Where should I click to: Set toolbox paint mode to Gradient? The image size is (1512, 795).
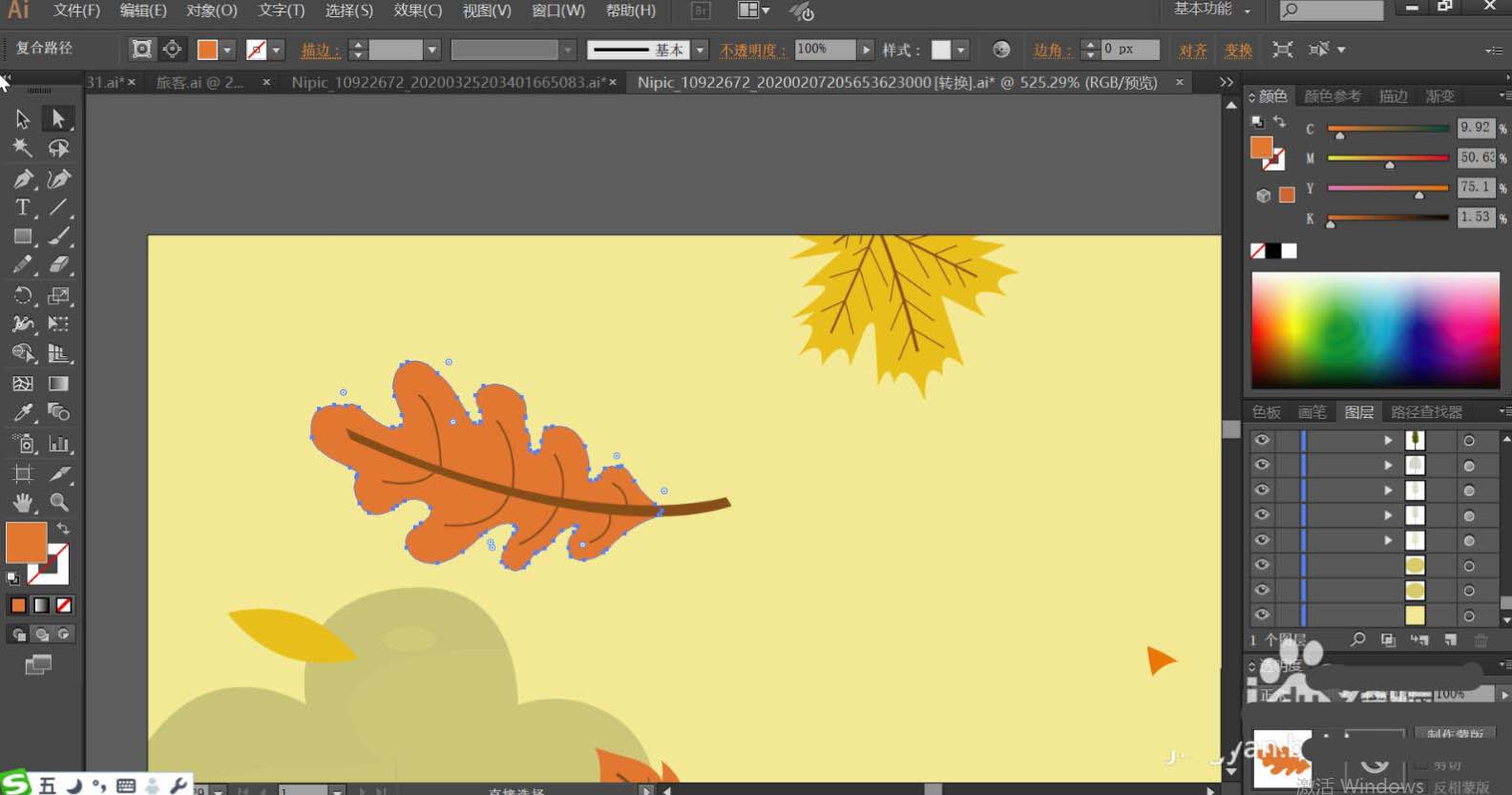(x=41, y=605)
